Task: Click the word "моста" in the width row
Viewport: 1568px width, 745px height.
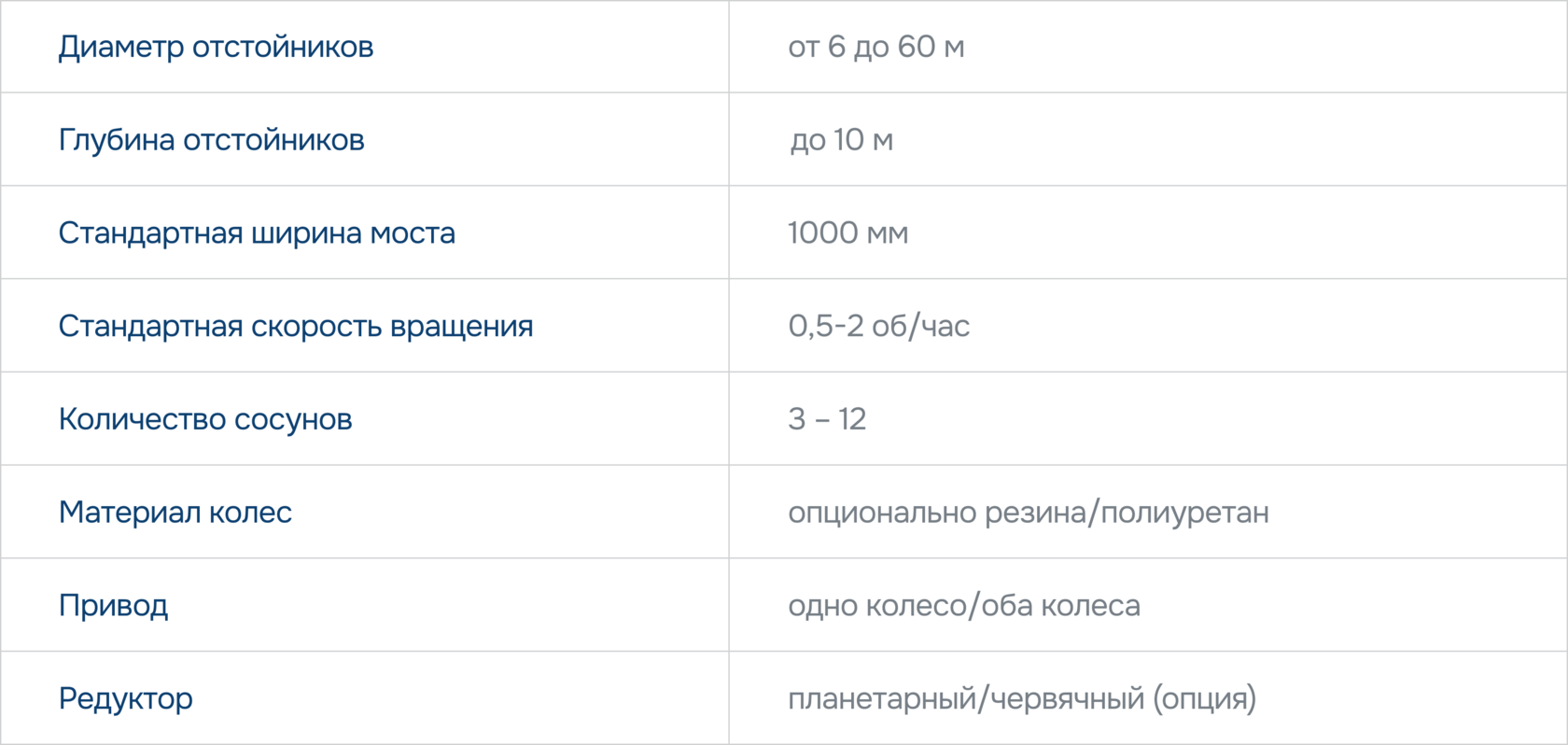Action: click(x=413, y=232)
